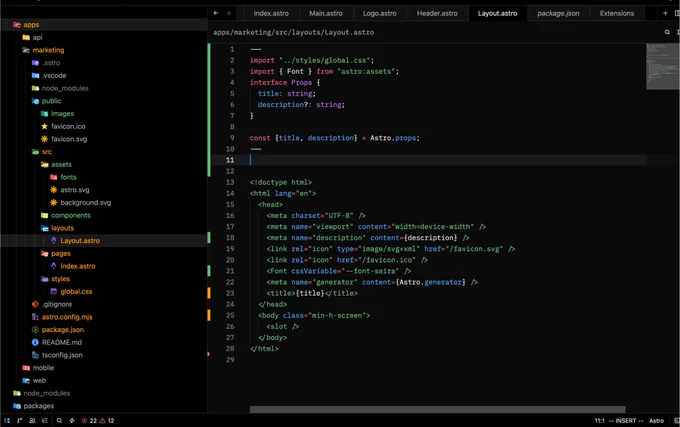The image size is (680, 427).
Task: Collapse the styles folder
Action: [x=56, y=279]
